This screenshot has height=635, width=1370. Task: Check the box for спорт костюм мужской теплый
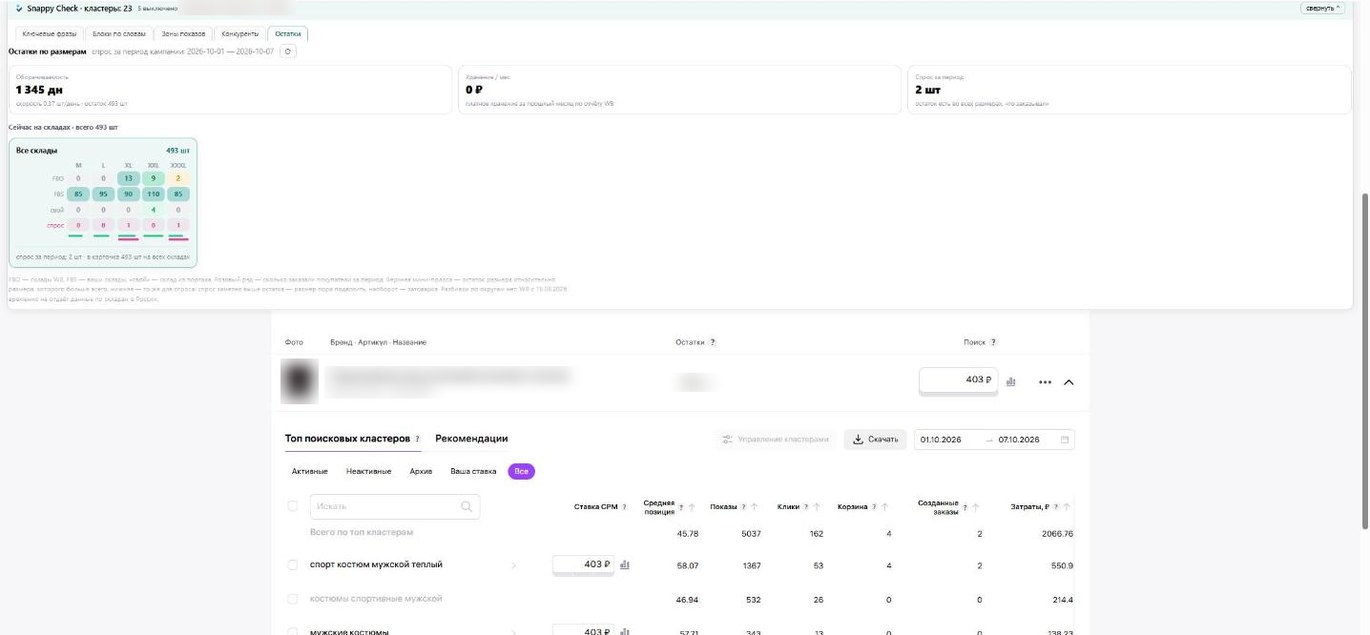click(x=293, y=565)
